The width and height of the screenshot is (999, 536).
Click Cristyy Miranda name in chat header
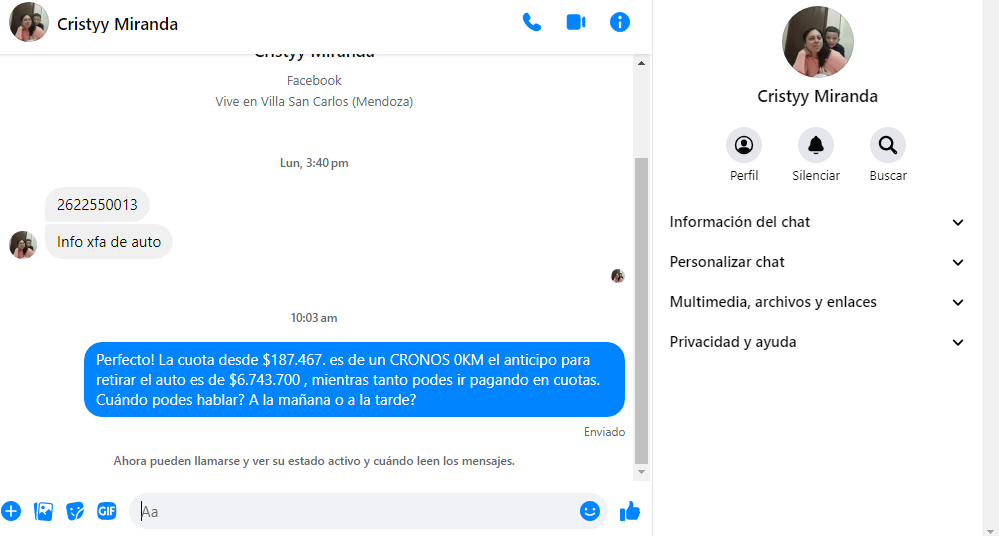pyautogui.click(x=117, y=24)
